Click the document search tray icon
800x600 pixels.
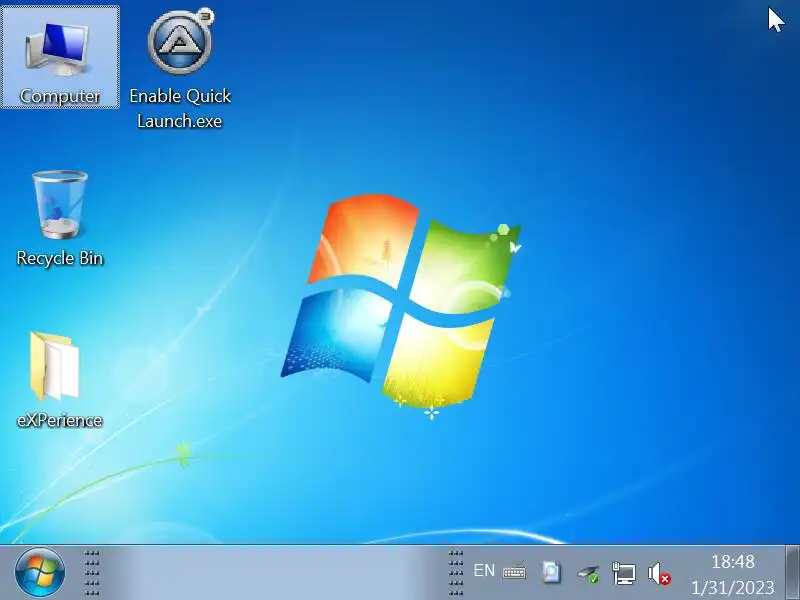click(x=551, y=572)
